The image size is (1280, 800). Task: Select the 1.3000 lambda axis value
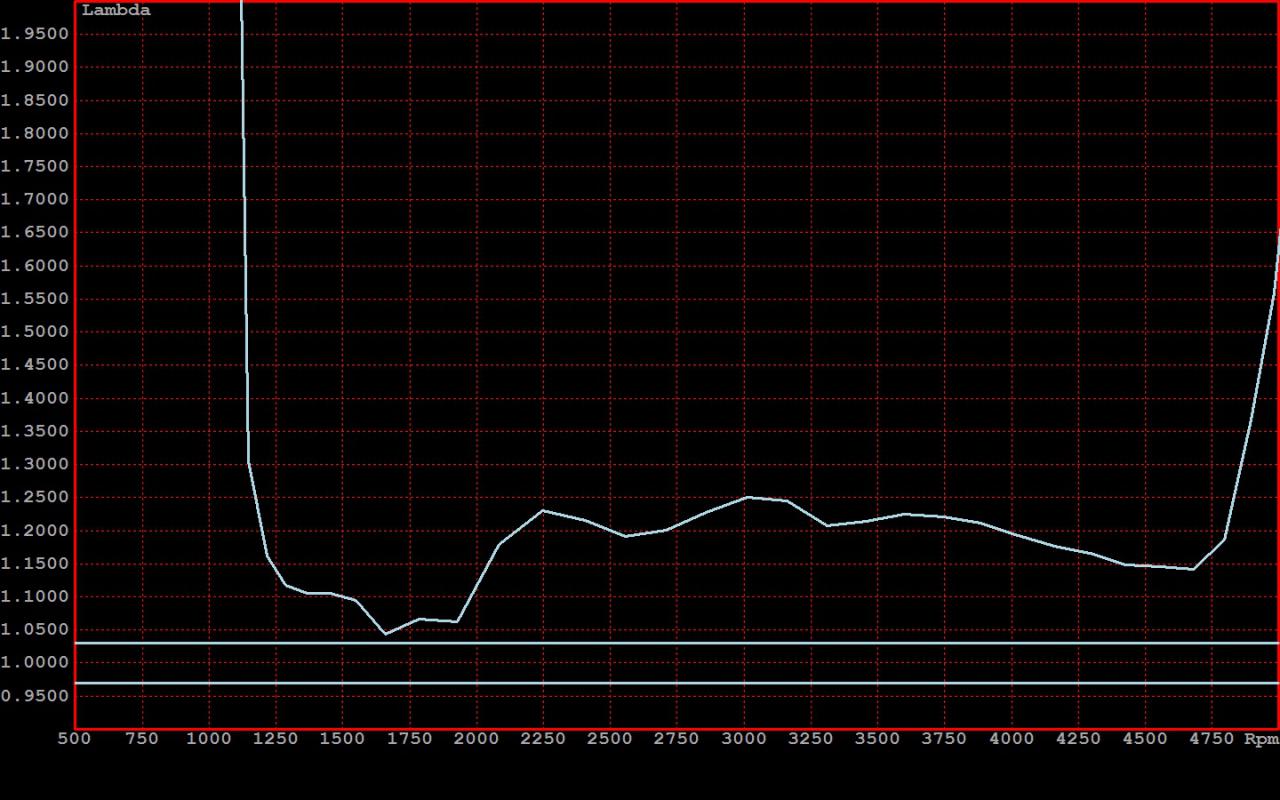pyautogui.click(x=35, y=464)
